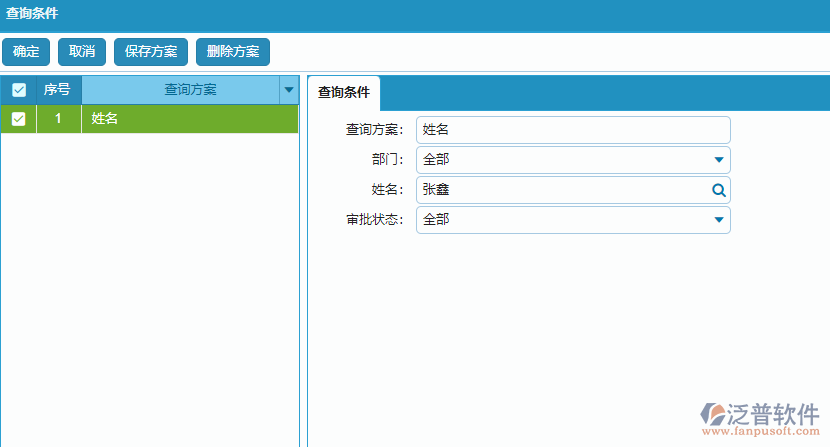The height and width of the screenshot is (447, 830).
Task: Click the 泛普软件 logo icon
Action: [719, 413]
